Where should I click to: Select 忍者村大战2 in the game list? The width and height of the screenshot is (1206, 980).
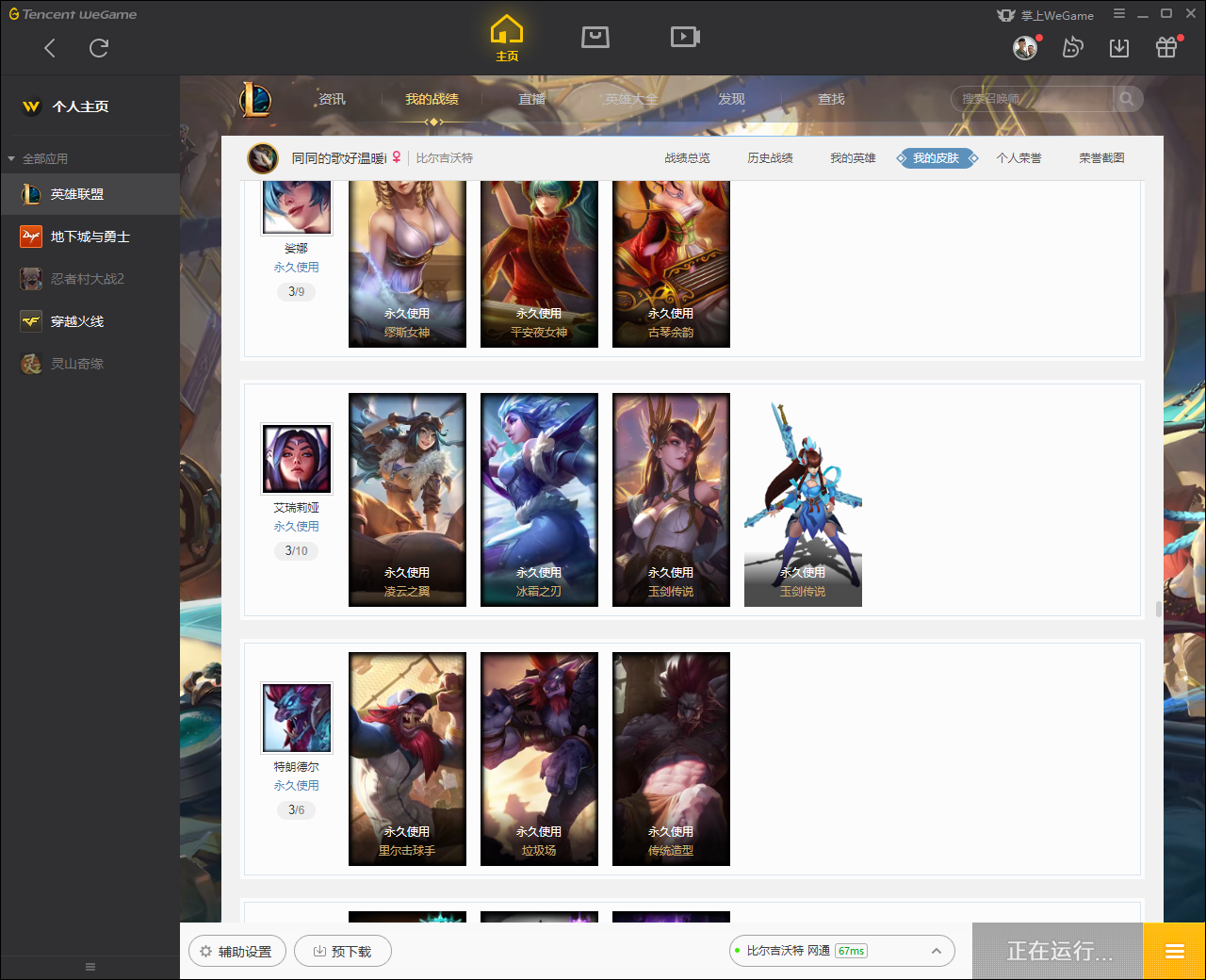(x=90, y=279)
